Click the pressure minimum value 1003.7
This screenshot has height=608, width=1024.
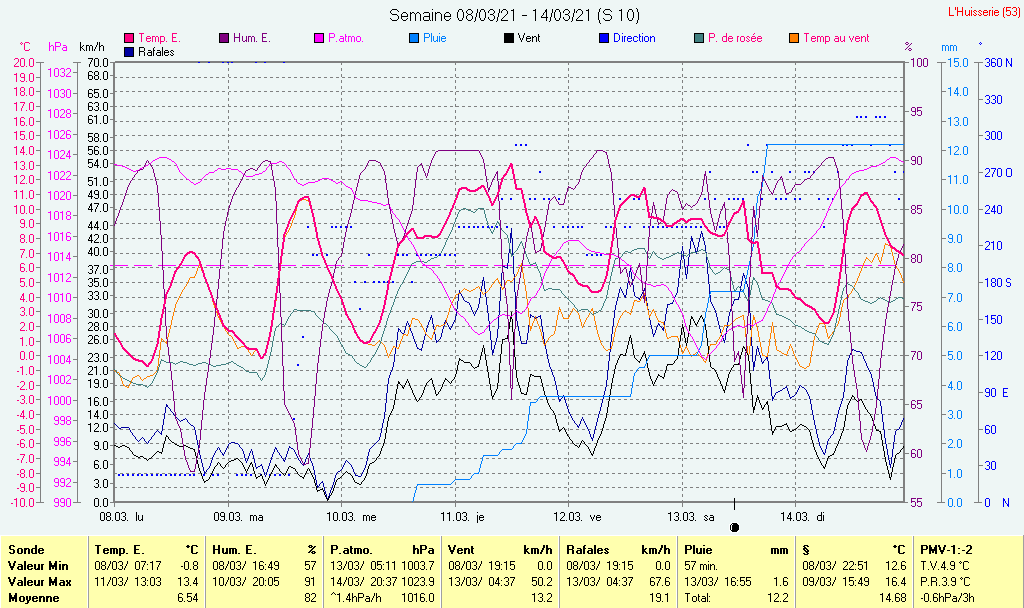(418, 566)
